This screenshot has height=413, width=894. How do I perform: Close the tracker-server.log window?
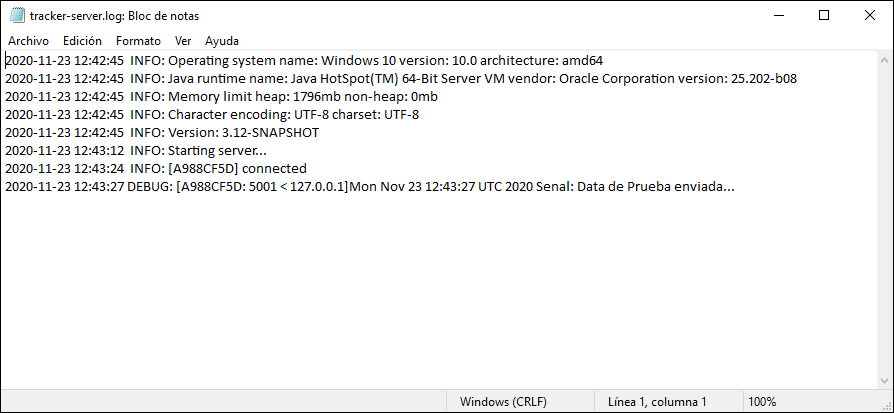[x=869, y=15]
